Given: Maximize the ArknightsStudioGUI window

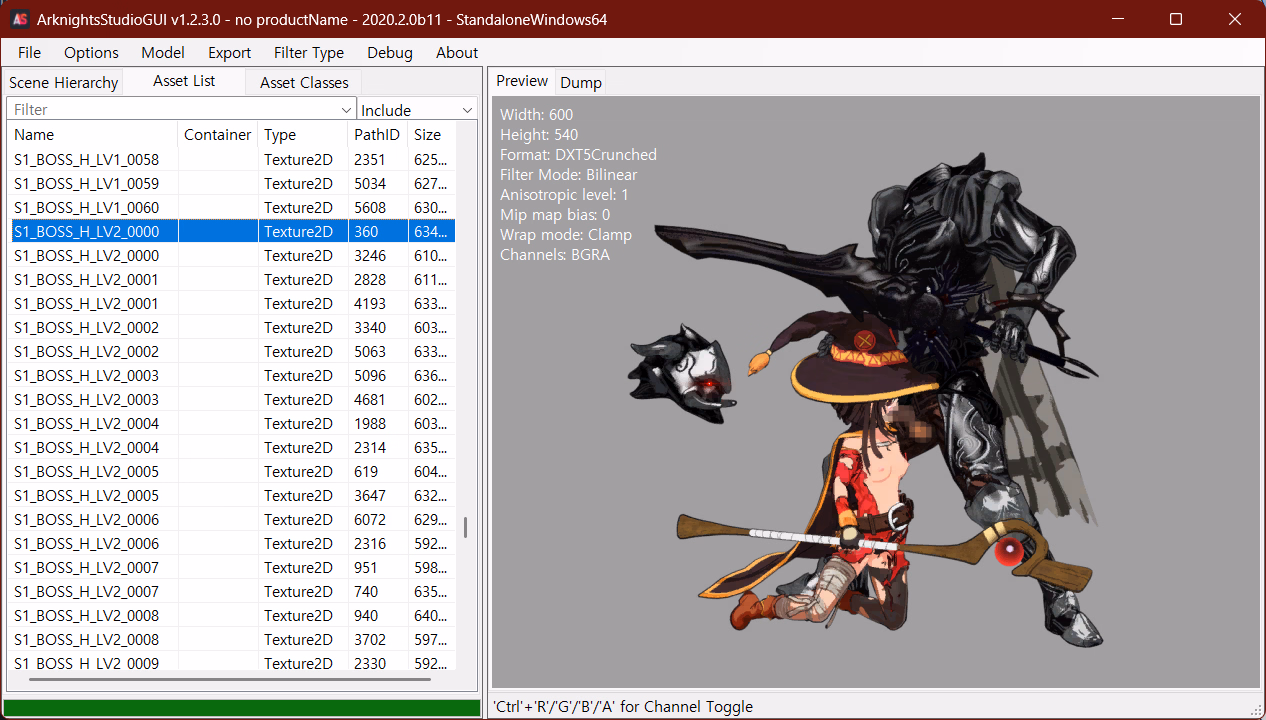Looking at the screenshot, I should 1176,19.
